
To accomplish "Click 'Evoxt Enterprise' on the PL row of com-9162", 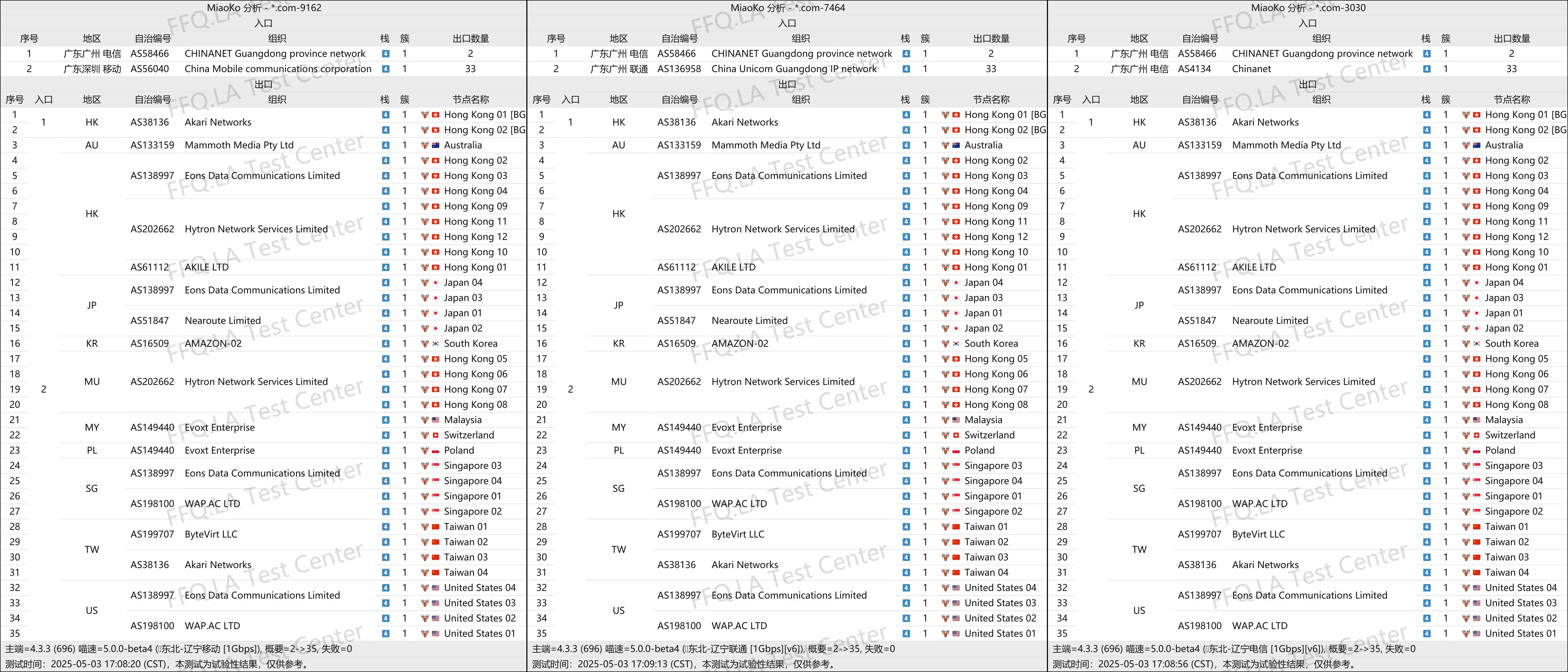I will (220, 450).
